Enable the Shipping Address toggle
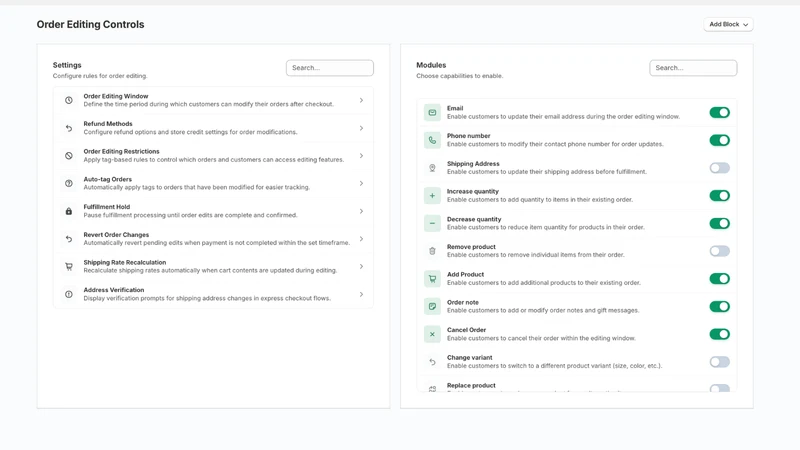 (719, 168)
